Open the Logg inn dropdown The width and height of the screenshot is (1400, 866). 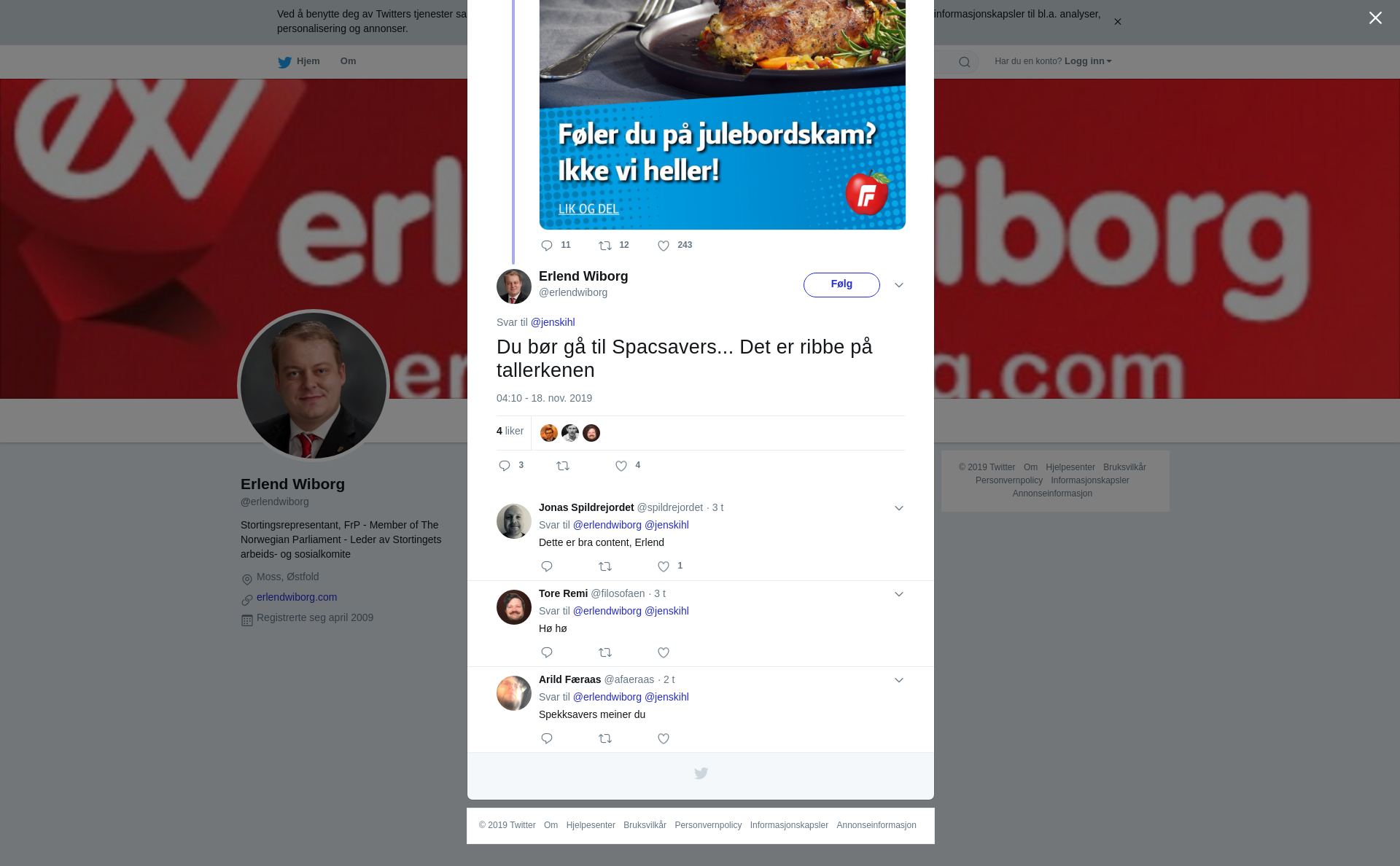tap(1088, 61)
